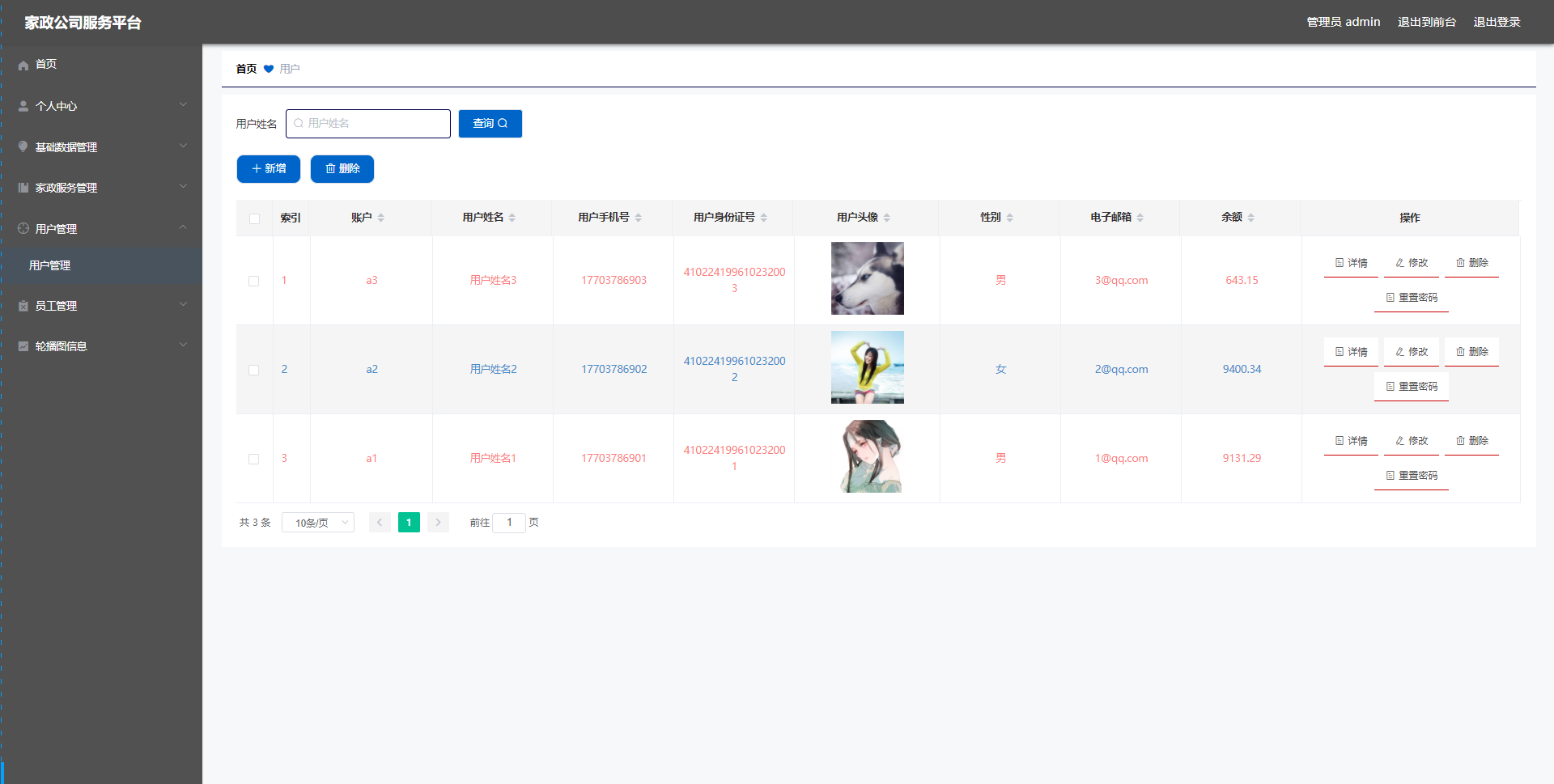Sort 性别 column using its sort arrows
The height and width of the screenshot is (784, 1554).
[x=1010, y=218]
